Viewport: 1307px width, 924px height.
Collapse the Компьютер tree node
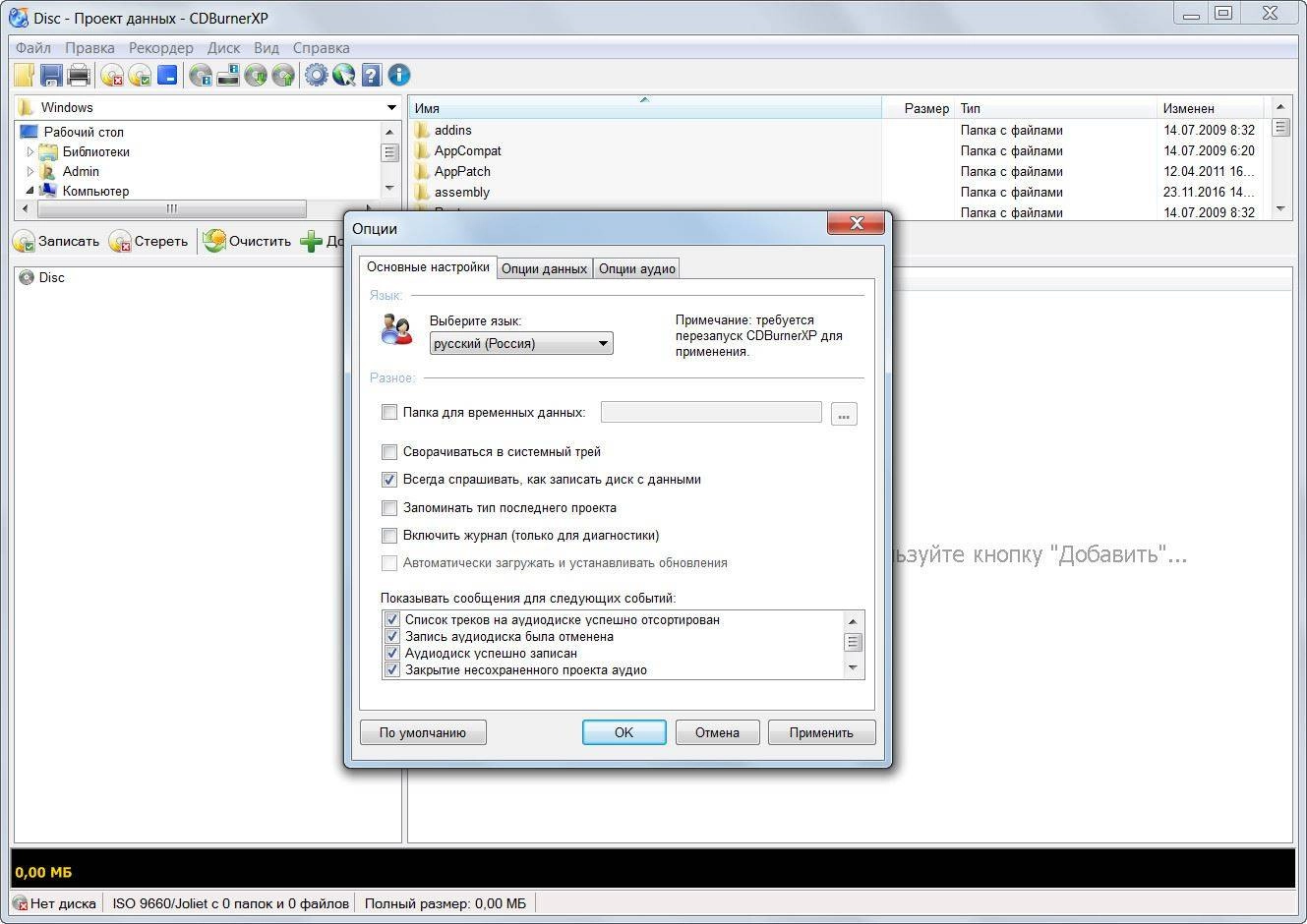coord(30,191)
